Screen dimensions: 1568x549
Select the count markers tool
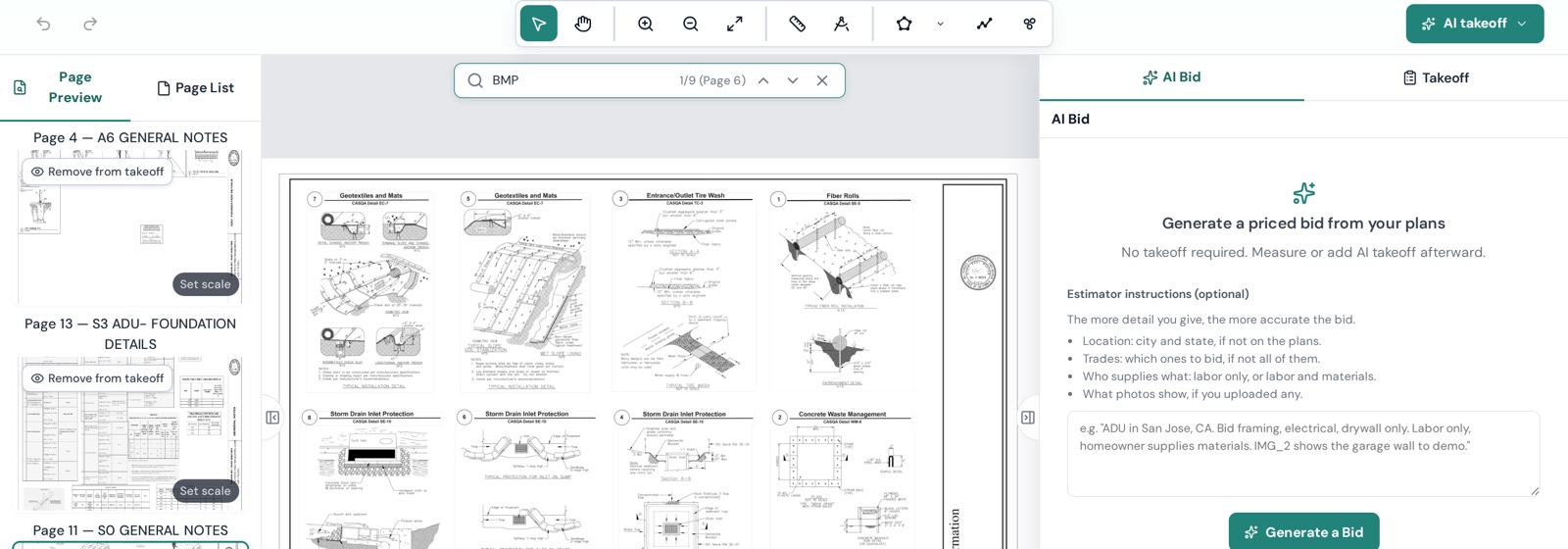1030,24
